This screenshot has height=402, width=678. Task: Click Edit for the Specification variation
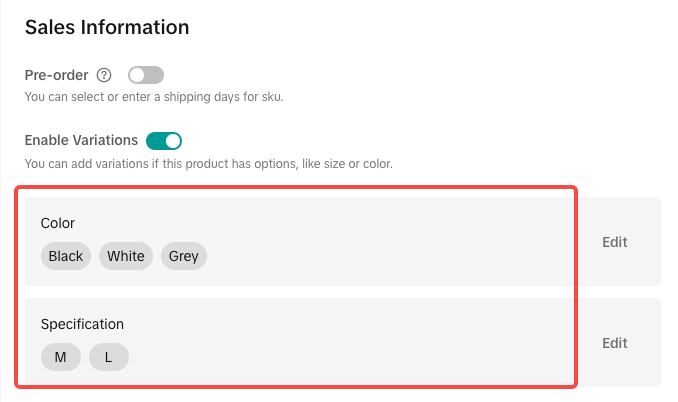pos(615,343)
